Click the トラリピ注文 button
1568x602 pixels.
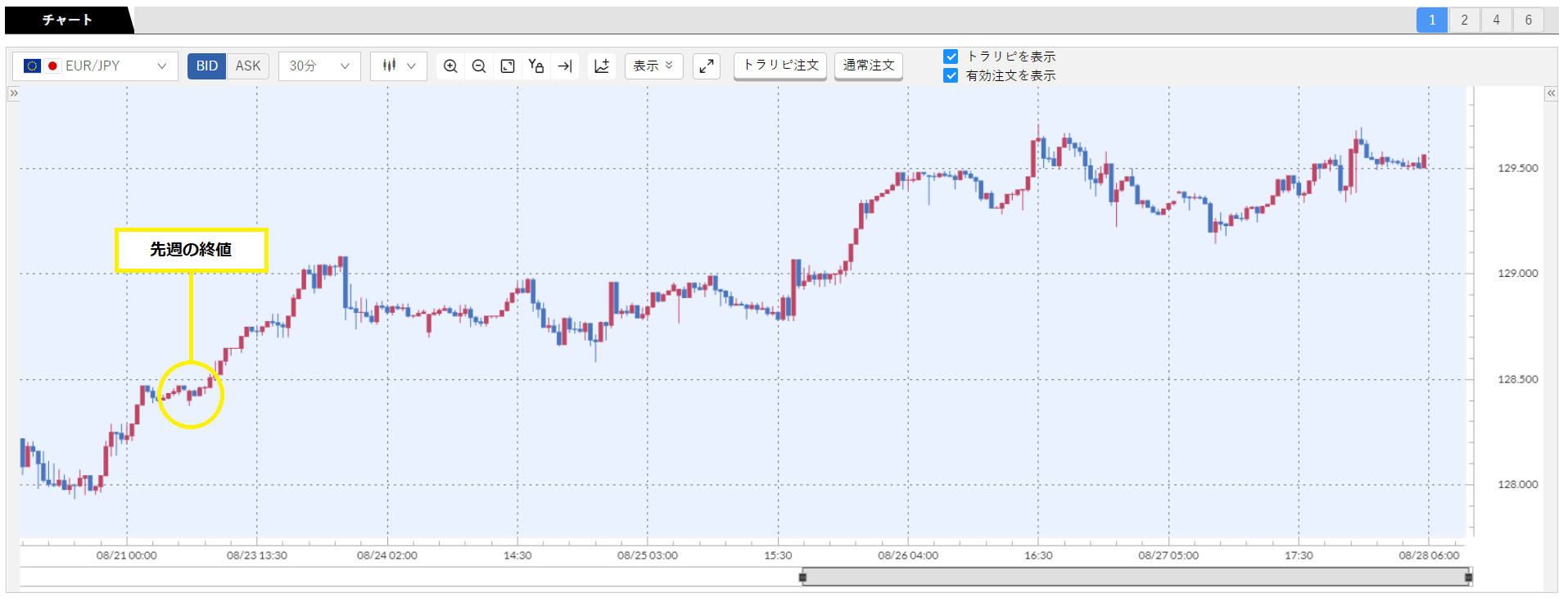[x=780, y=66]
